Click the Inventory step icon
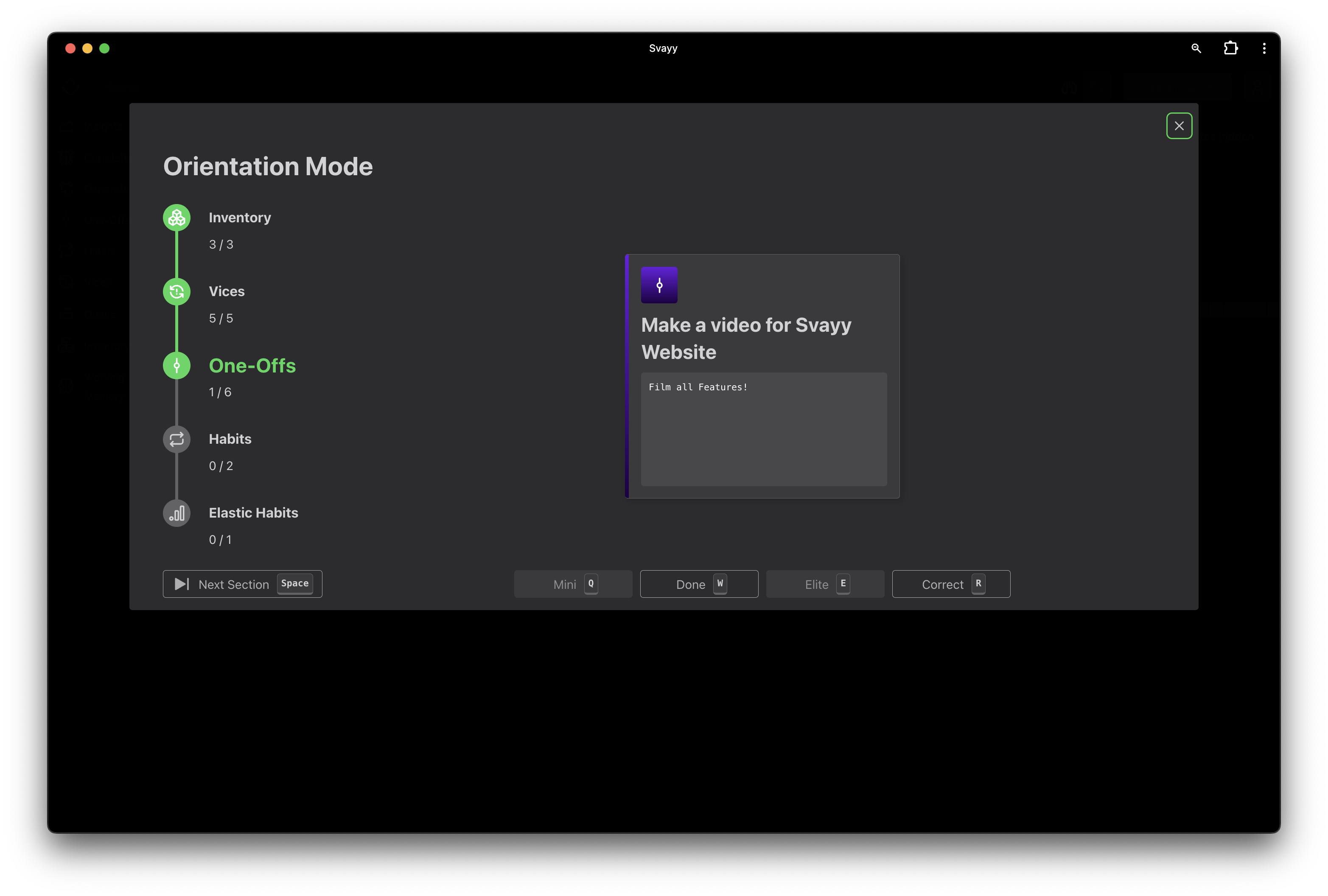Viewport: 1328px width, 896px height. 177,218
